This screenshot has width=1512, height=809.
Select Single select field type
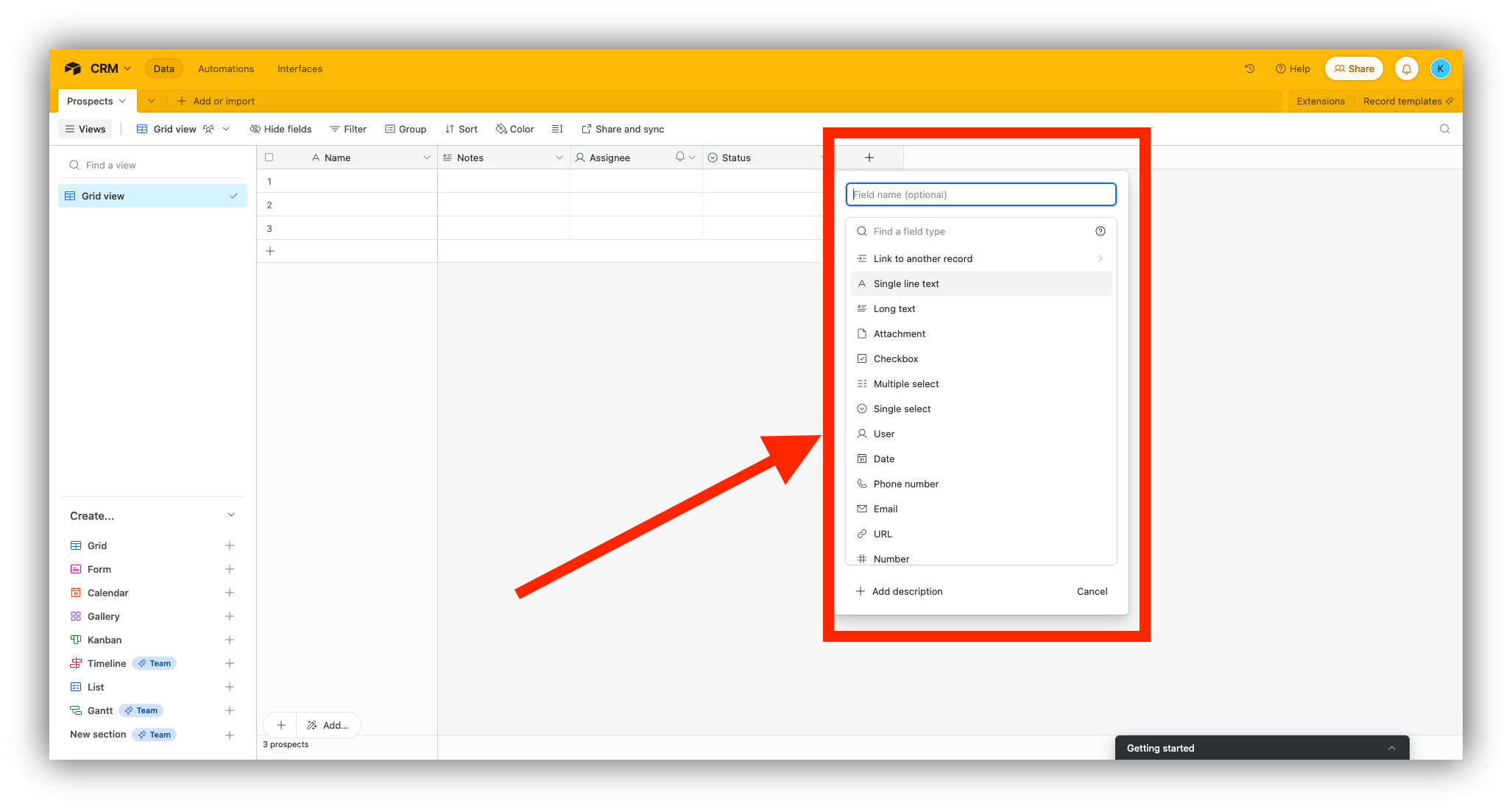(981, 409)
